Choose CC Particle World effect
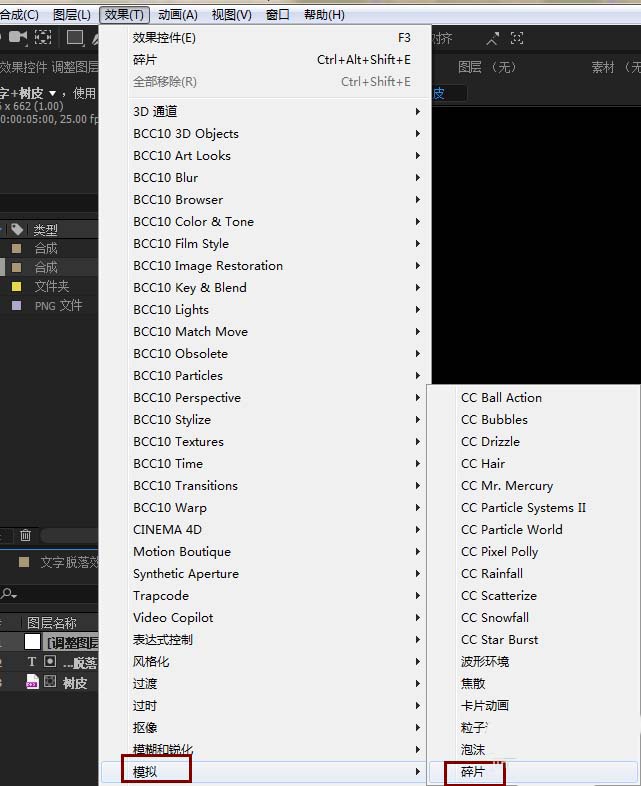This screenshot has height=786, width=641. click(x=534, y=529)
